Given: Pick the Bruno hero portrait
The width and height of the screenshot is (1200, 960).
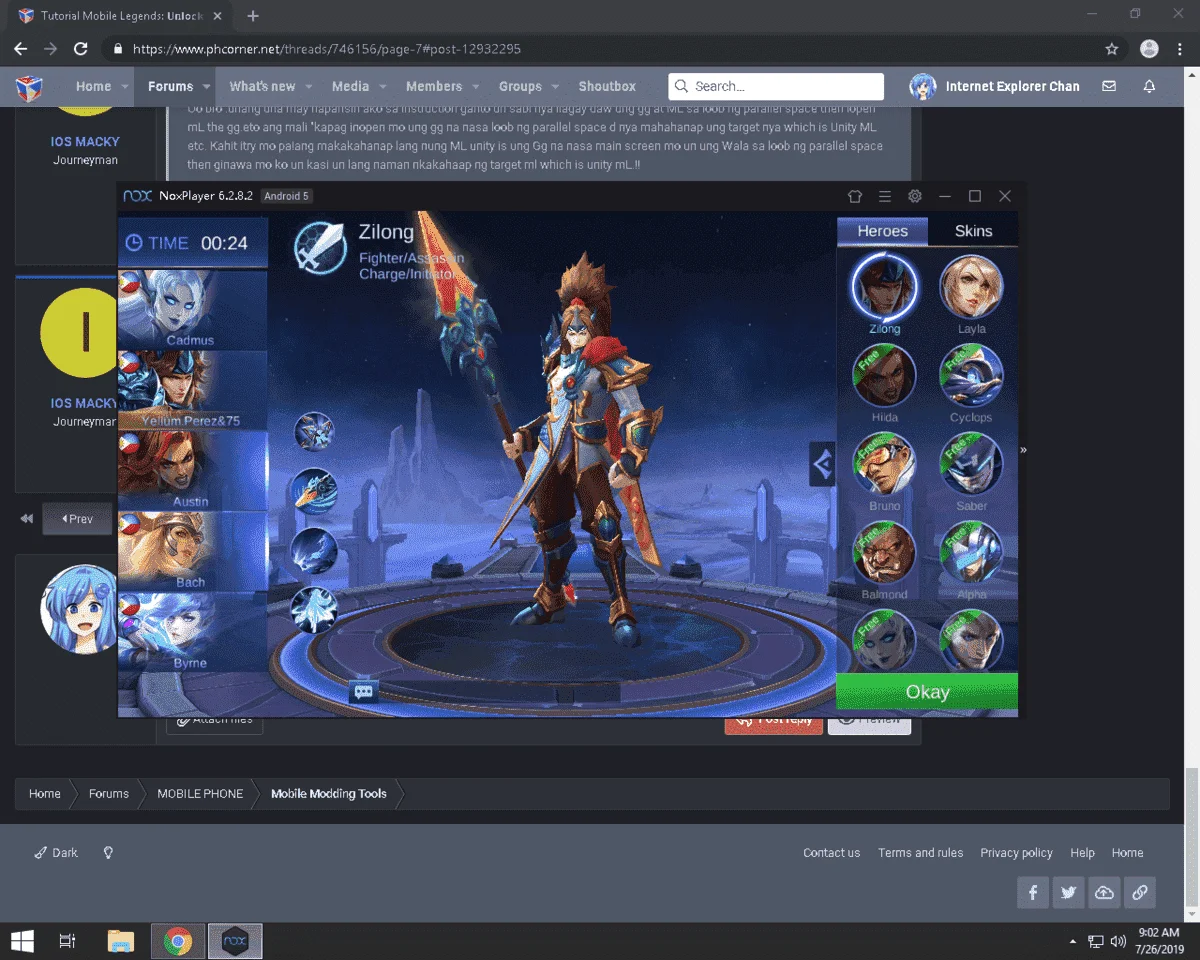Looking at the screenshot, I should [884, 464].
